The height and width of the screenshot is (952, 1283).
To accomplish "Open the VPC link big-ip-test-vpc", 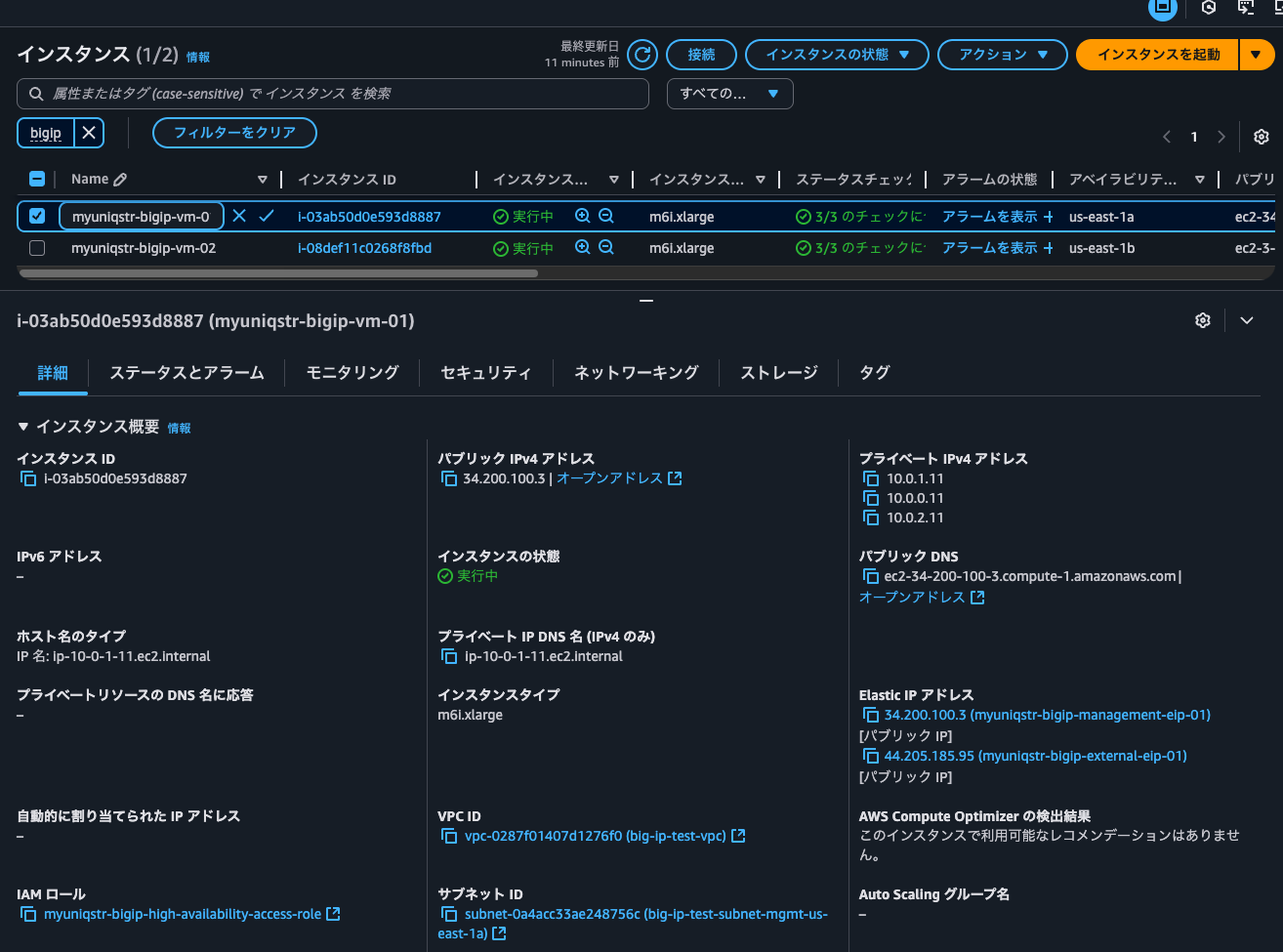I will pos(605,836).
